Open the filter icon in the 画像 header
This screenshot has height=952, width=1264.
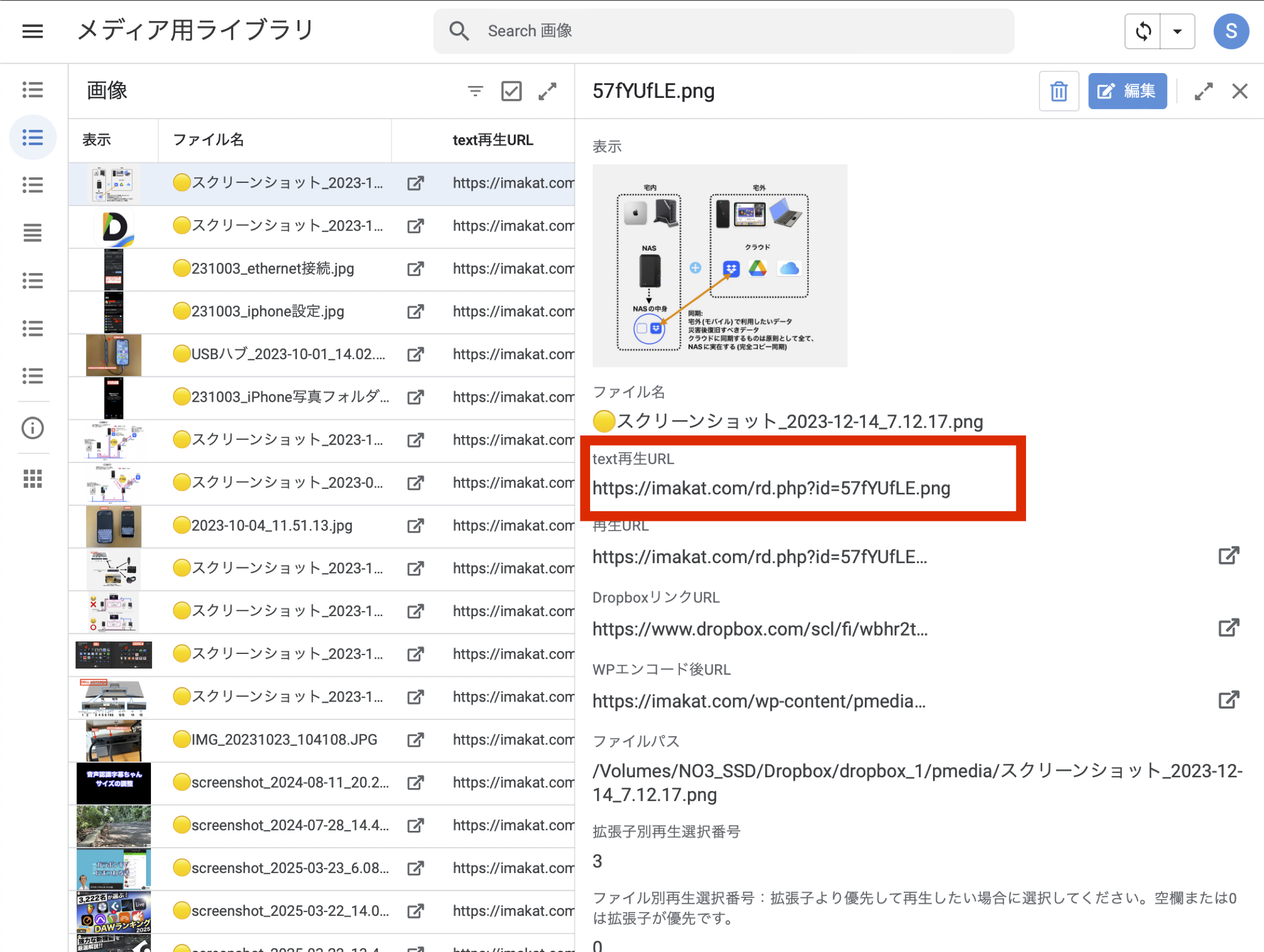click(x=475, y=91)
